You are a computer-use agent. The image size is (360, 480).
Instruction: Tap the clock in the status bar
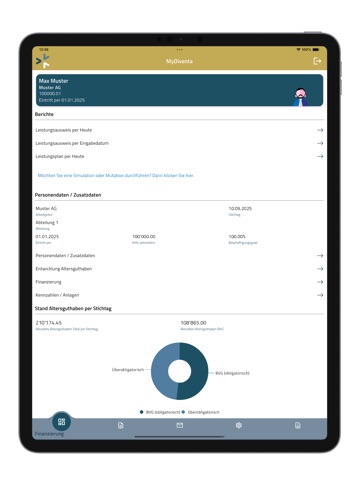(x=44, y=49)
